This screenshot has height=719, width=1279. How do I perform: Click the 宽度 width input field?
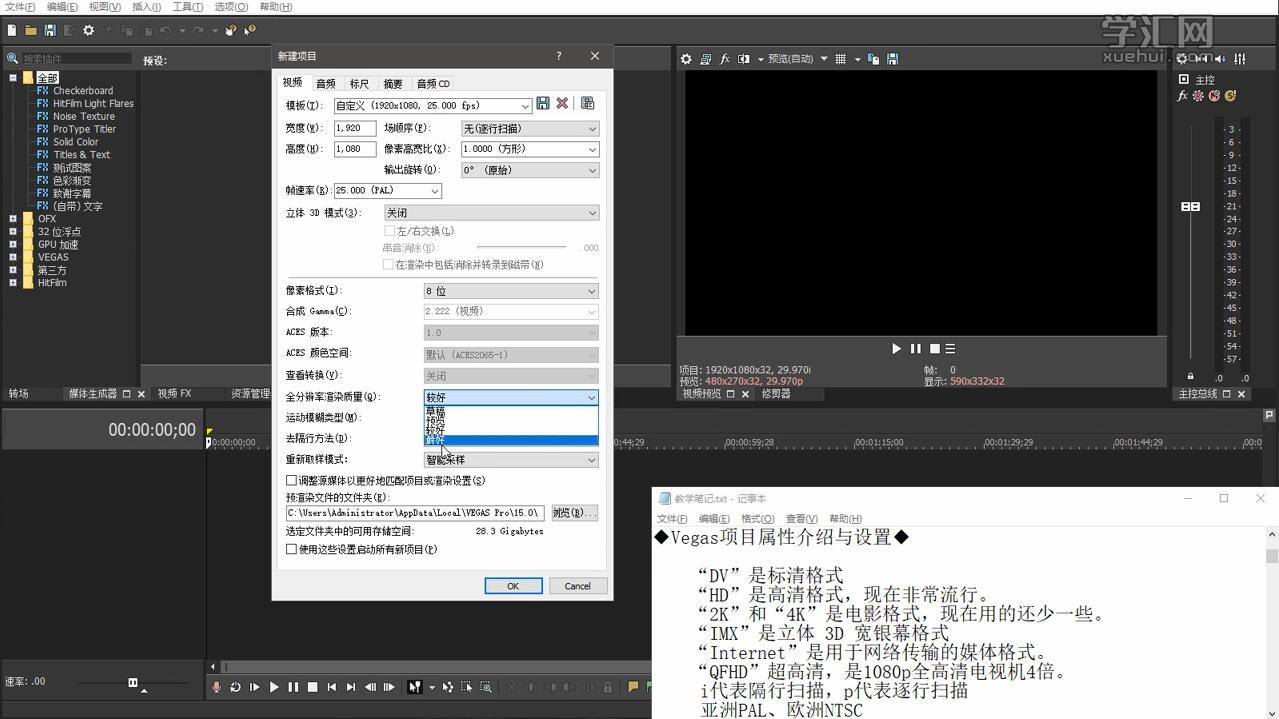[355, 128]
